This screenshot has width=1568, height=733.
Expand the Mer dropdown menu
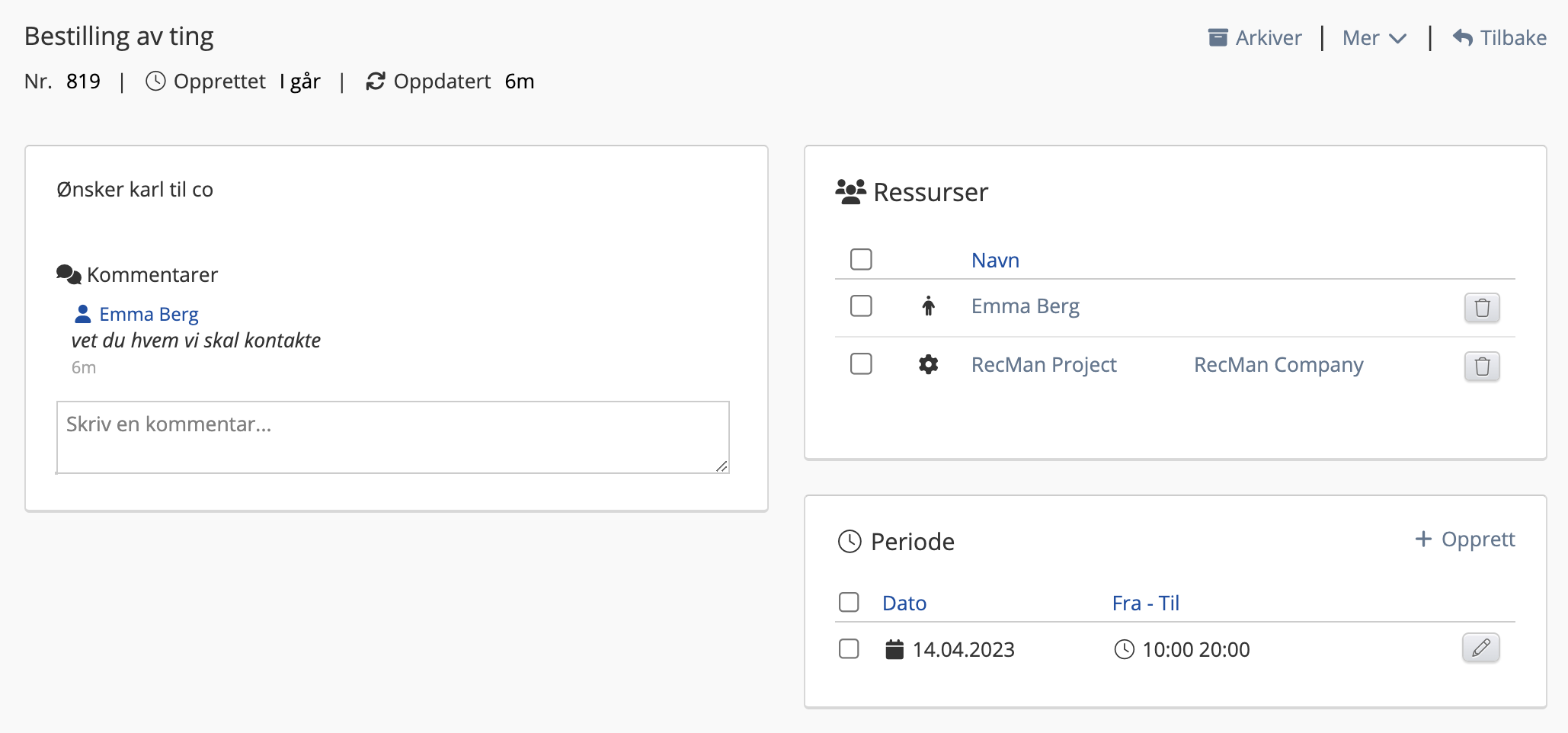(1374, 38)
